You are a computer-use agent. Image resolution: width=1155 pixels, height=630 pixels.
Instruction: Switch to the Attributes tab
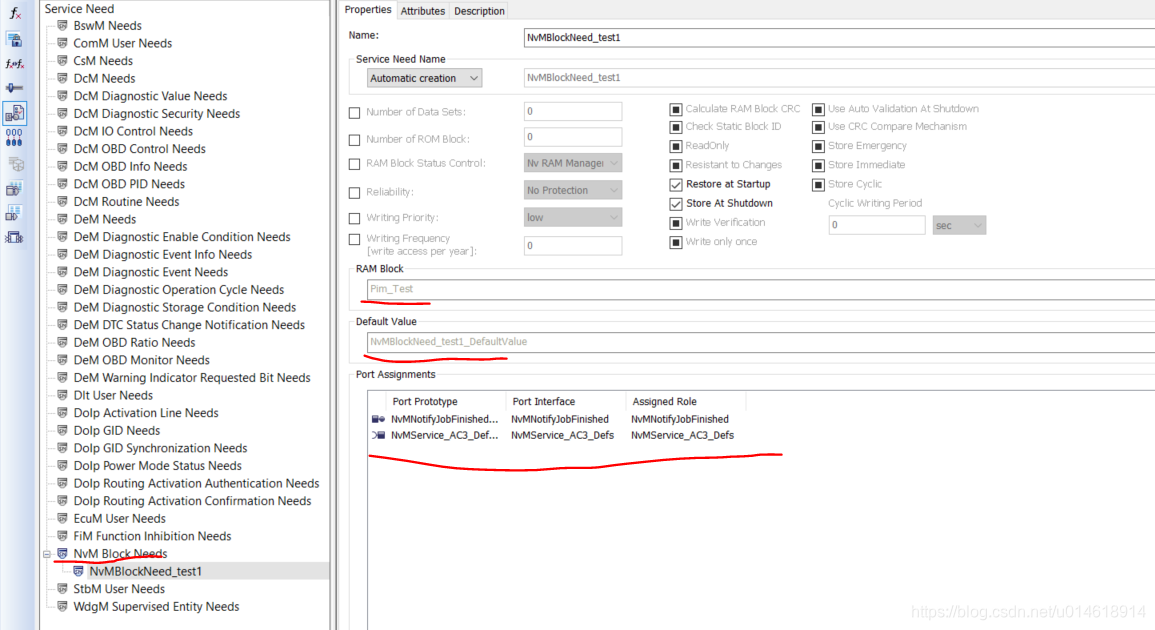[423, 11]
